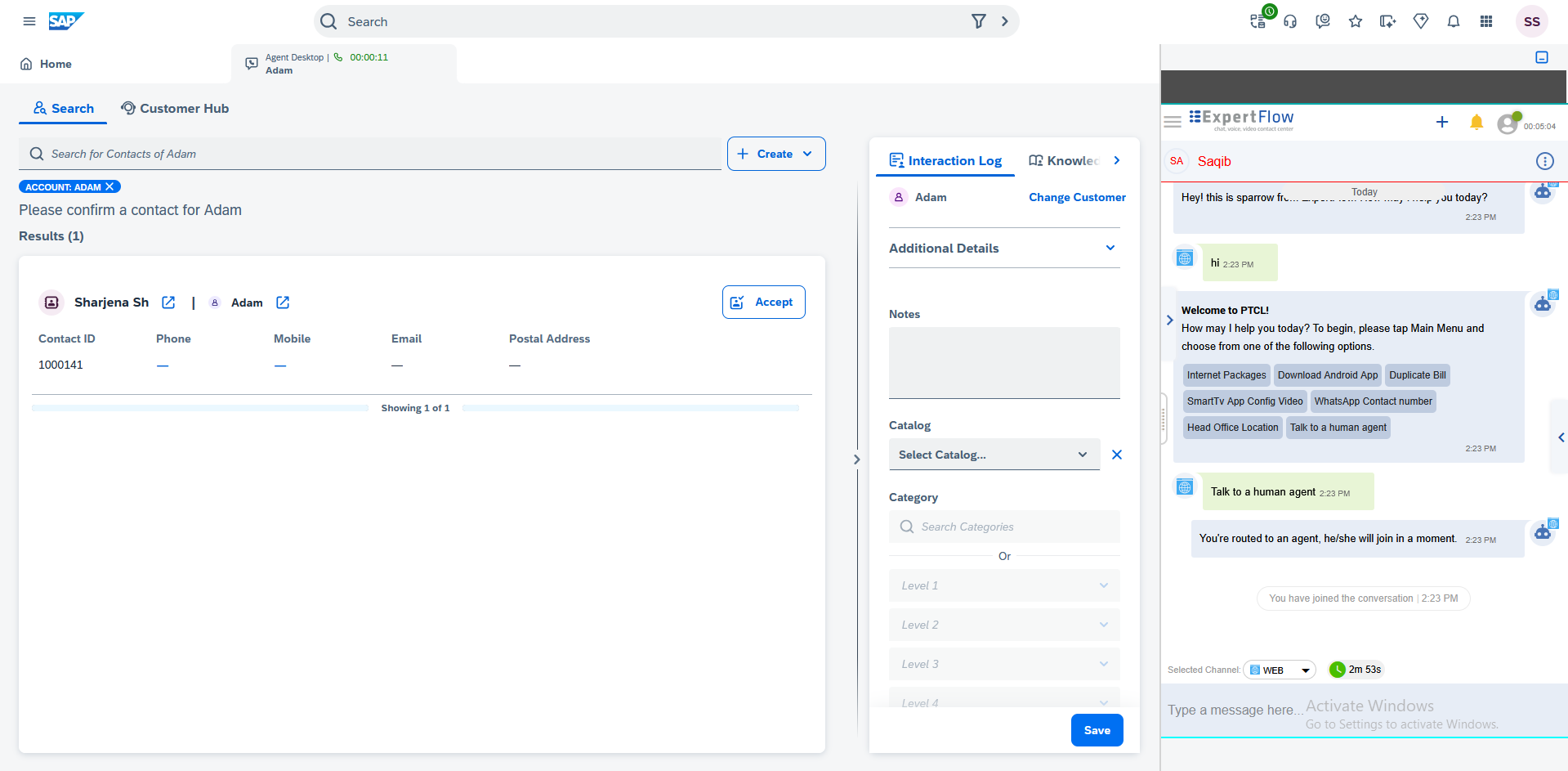Screen dimensions: 1568x771
Task: Save the interaction log
Action: click(x=1097, y=730)
